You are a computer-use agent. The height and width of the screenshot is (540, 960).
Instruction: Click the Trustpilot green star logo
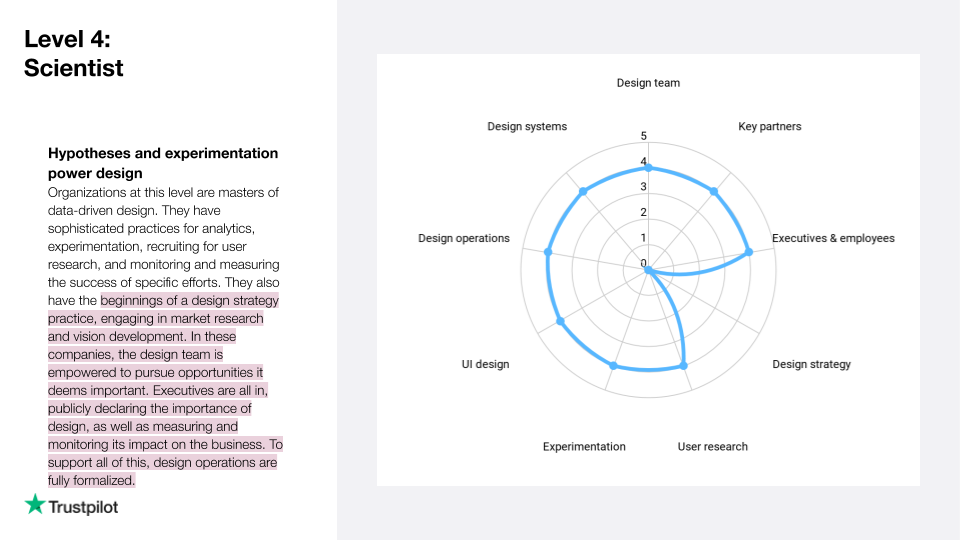(x=35, y=504)
